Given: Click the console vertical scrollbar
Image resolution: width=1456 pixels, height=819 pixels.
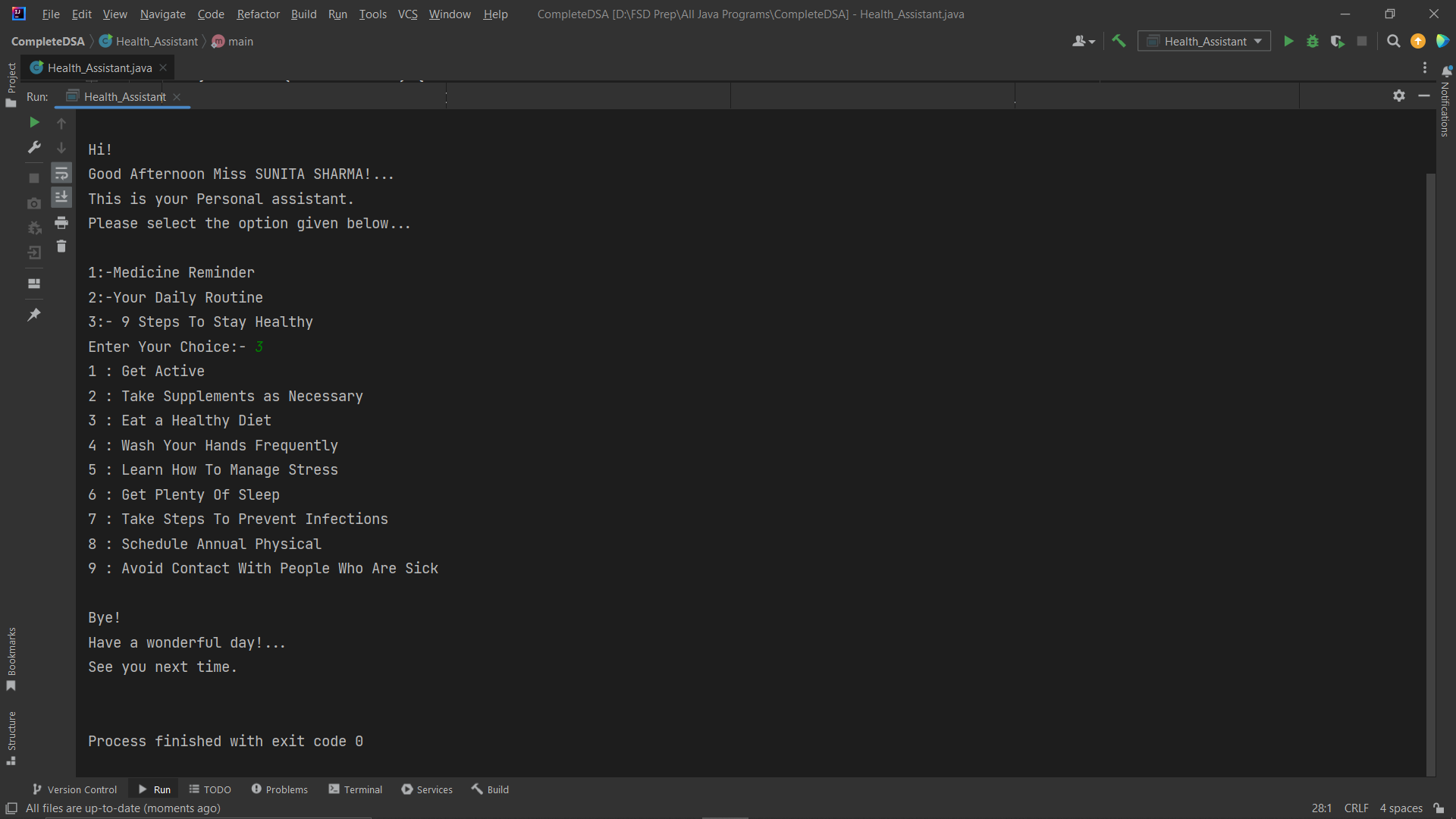Looking at the screenshot, I should (x=1430, y=474).
